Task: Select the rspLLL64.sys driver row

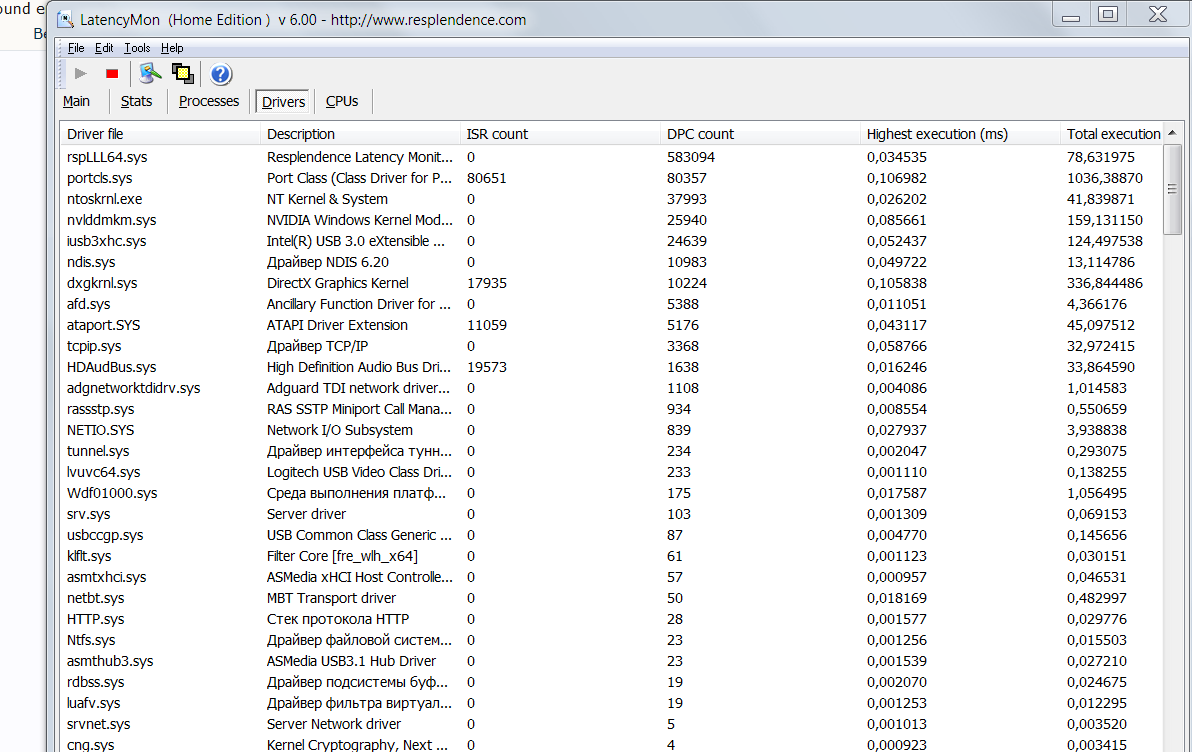Action: pyautogui.click(x=612, y=157)
